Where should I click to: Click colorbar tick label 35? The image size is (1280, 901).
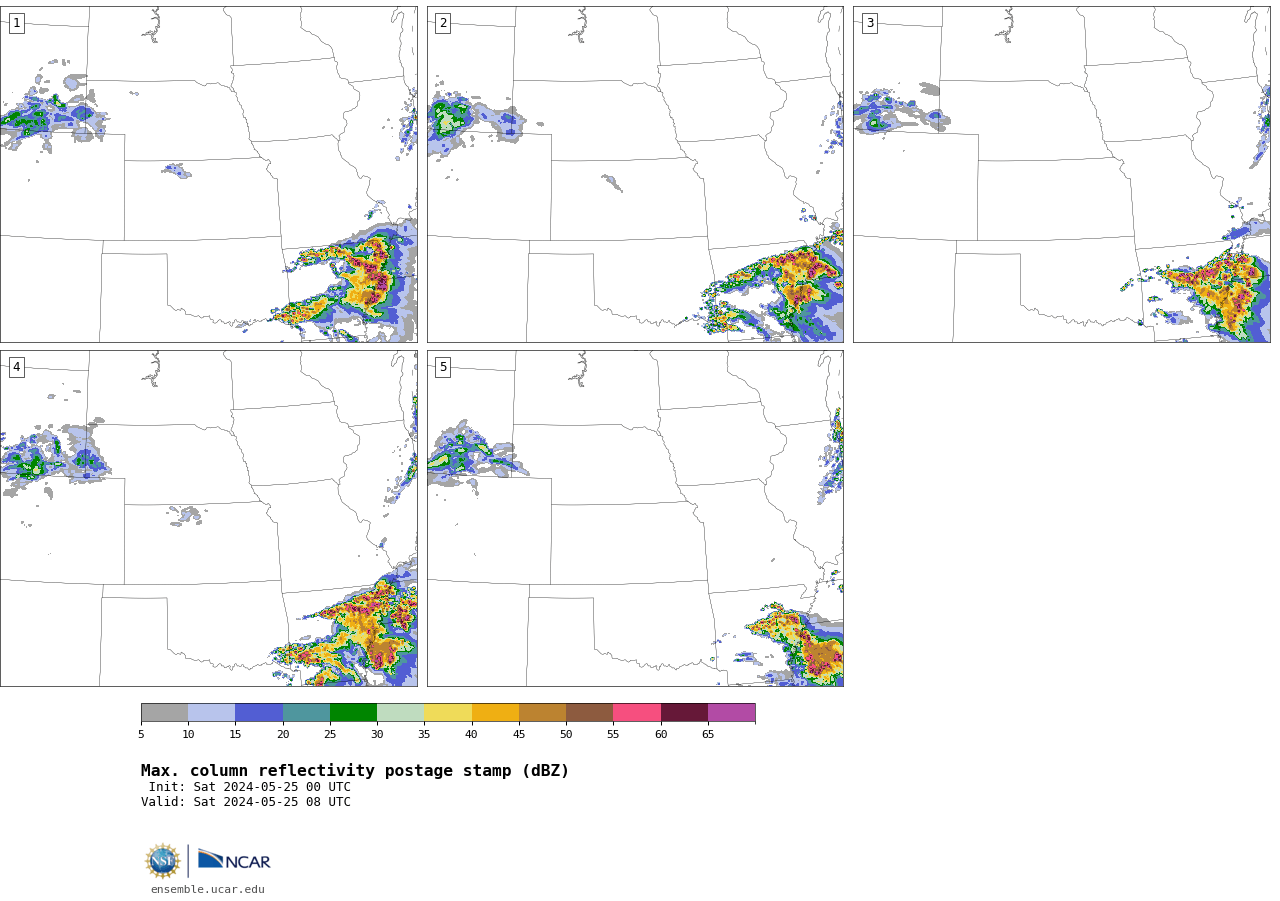coord(424,735)
